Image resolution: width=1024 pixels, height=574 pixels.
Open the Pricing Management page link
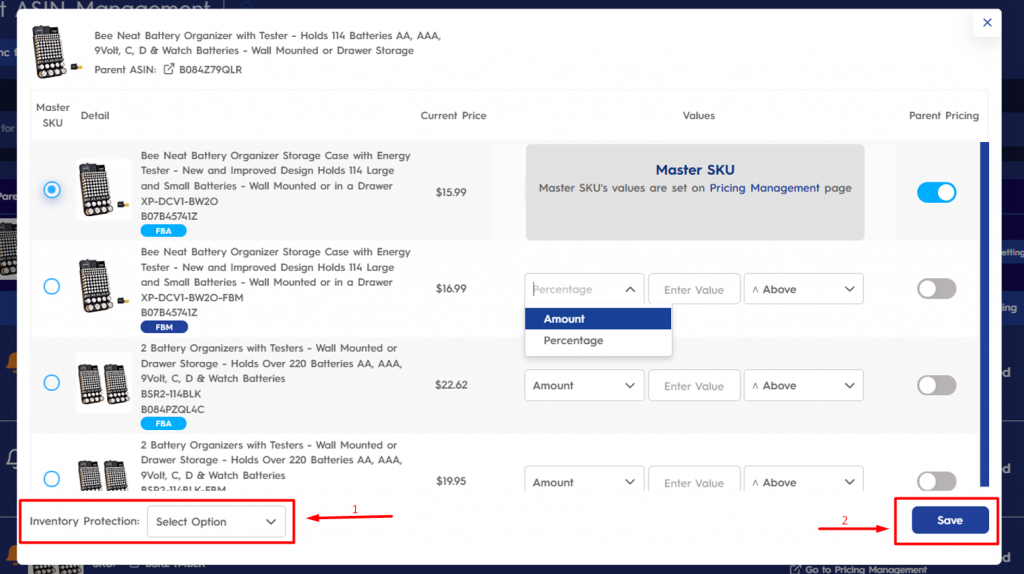[x=764, y=188]
